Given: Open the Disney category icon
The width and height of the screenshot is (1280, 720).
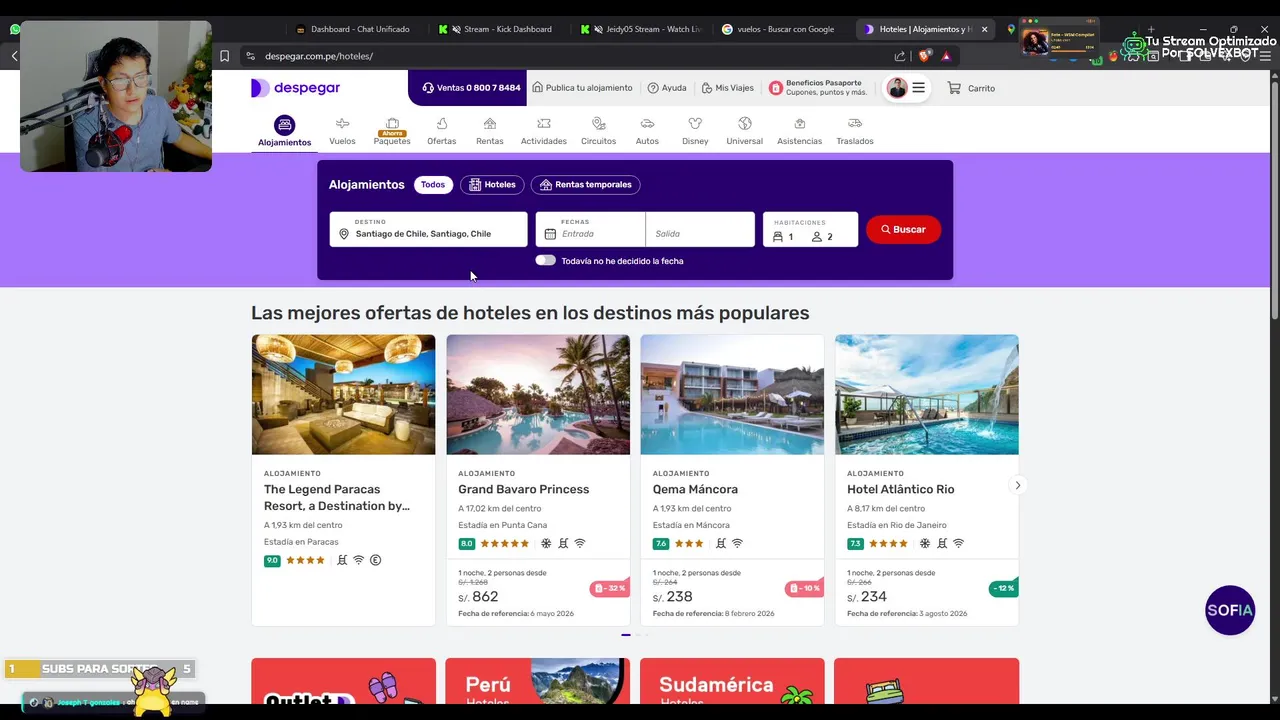Looking at the screenshot, I should point(695,124).
